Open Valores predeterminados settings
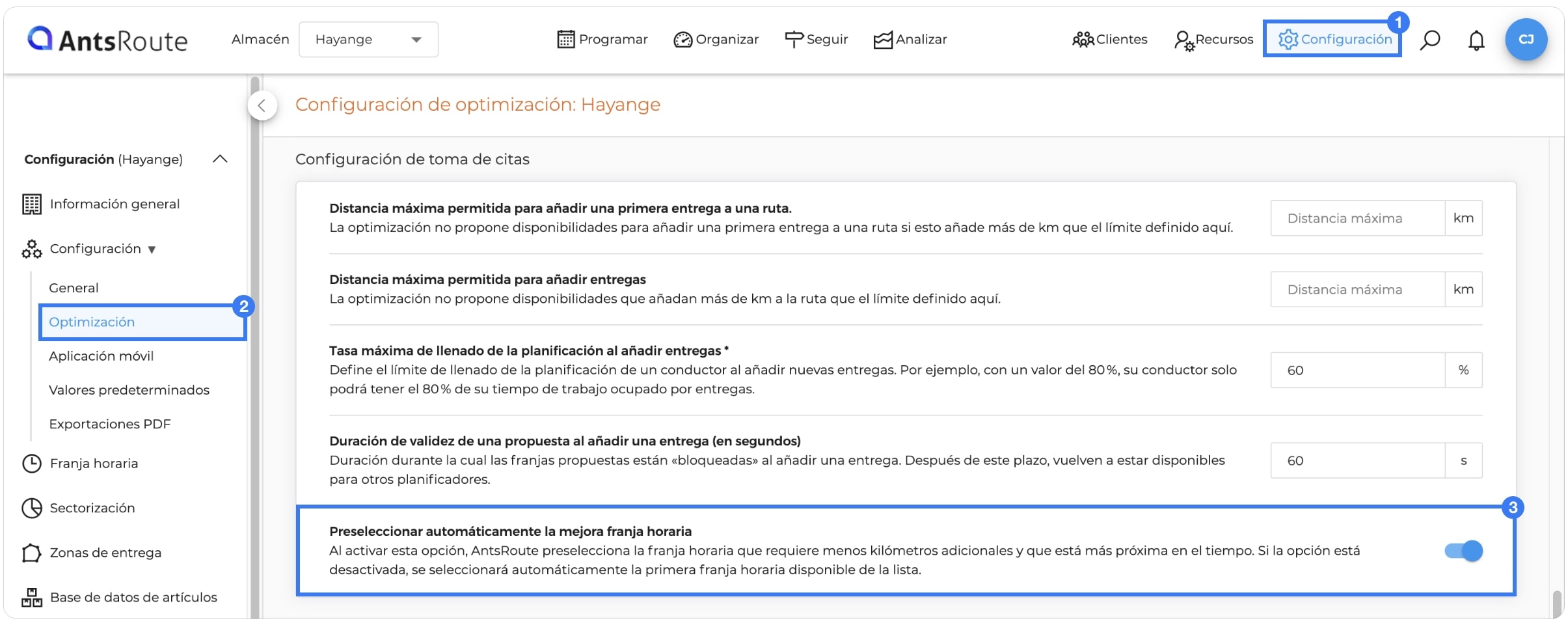Screen dimensions: 1568x627 tap(129, 390)
